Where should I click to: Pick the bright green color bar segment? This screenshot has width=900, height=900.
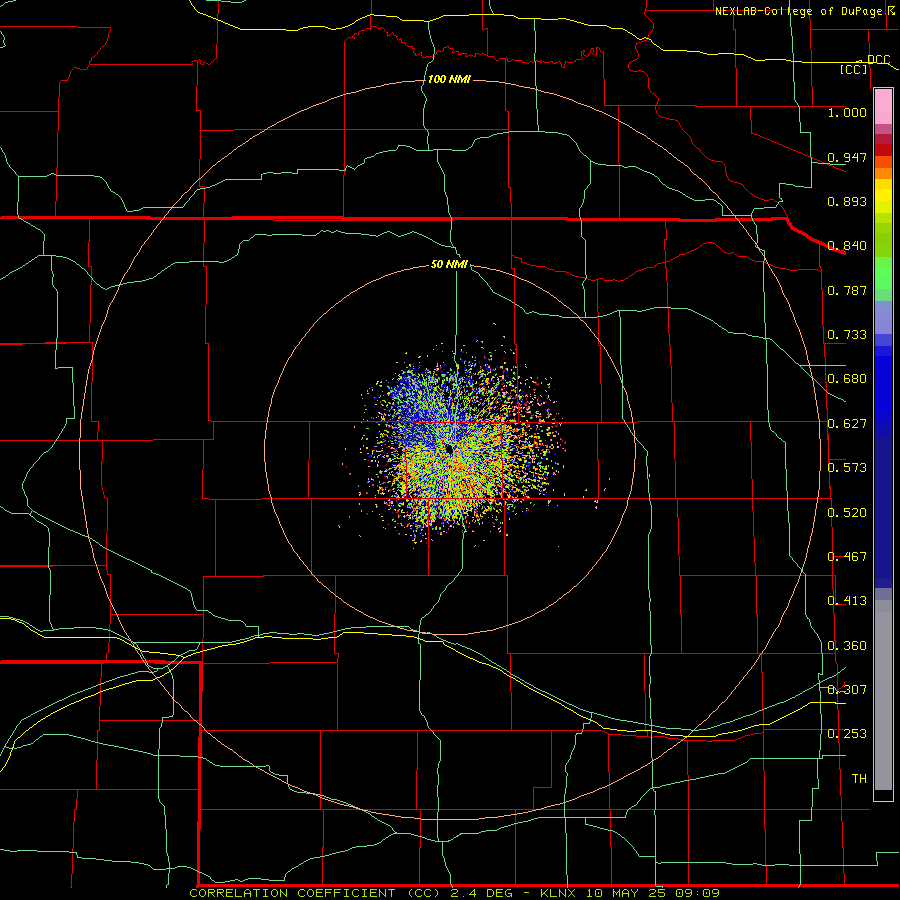click(883, 273)
